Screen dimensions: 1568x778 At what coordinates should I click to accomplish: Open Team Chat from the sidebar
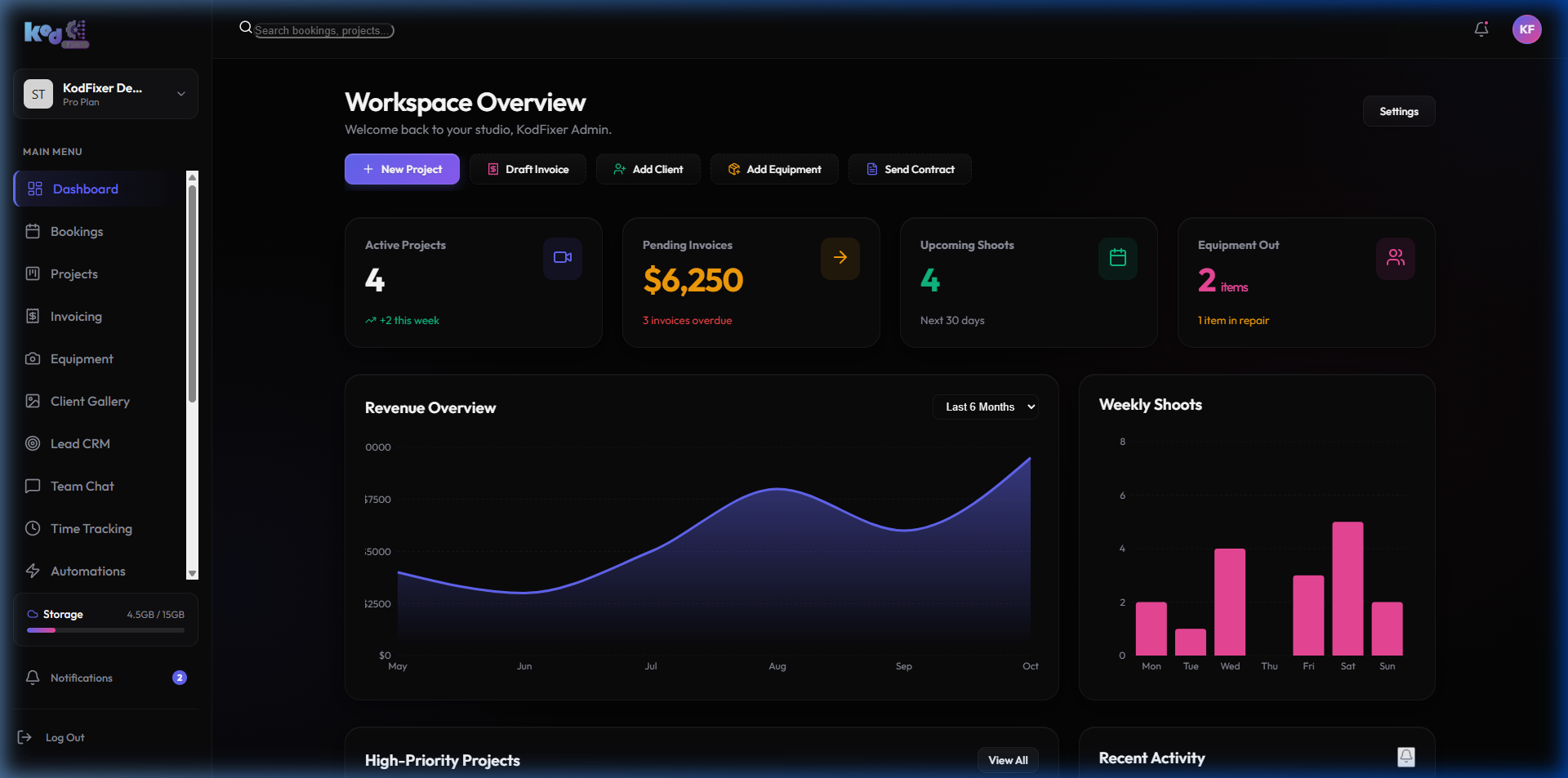click(x=82, y=486)
